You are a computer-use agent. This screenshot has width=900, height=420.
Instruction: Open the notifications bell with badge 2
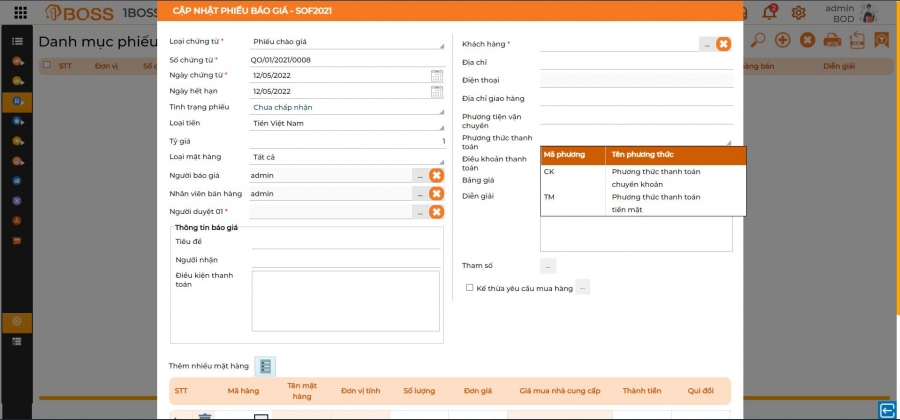point(770,12)
